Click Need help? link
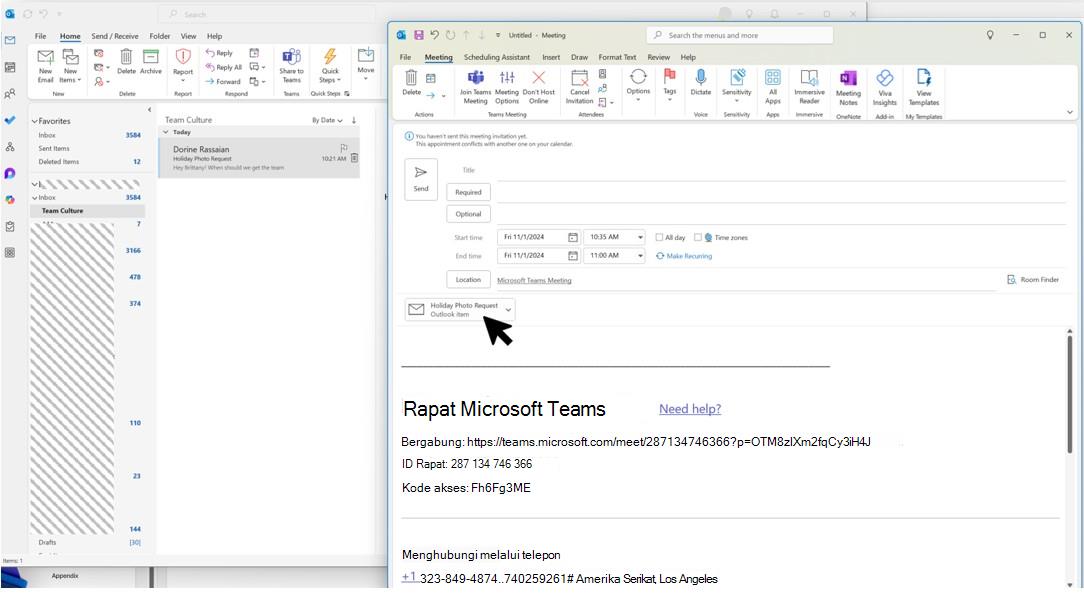 pyautogui.click(x=690, y=409)
